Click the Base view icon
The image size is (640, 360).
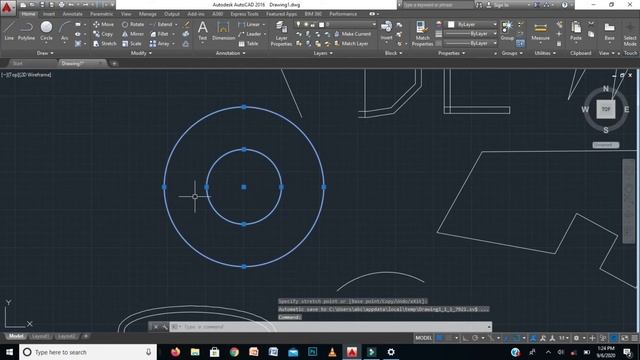tap(609, 31)
